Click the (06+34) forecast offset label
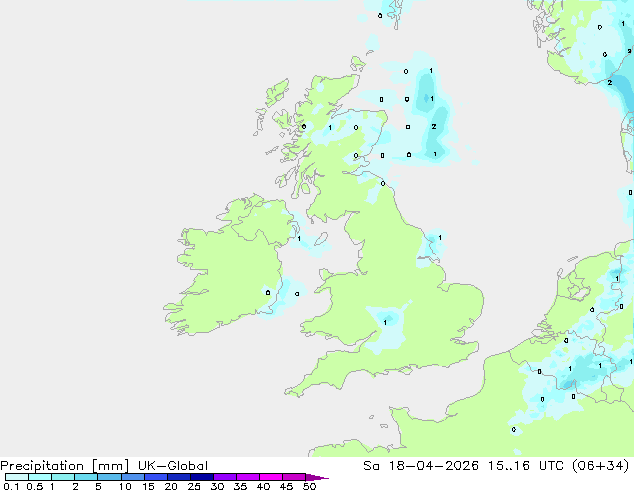 coord(600,466)
